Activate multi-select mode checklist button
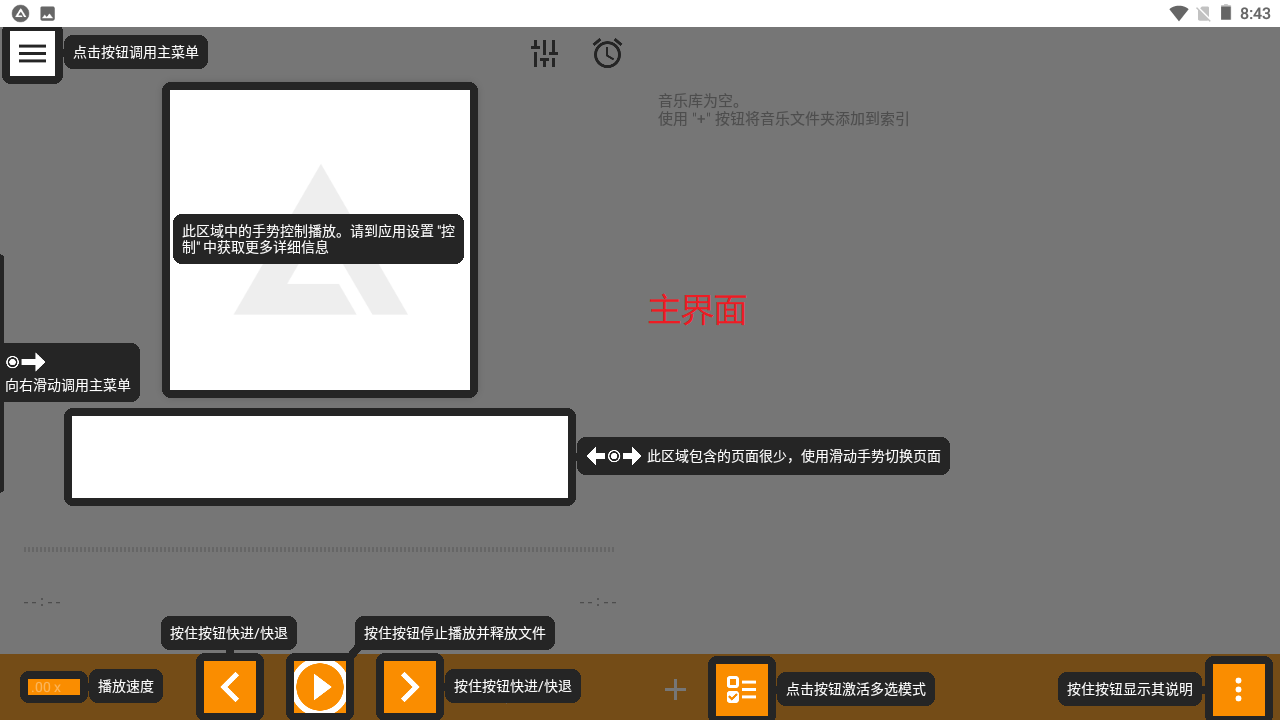 tap(742, 689)
